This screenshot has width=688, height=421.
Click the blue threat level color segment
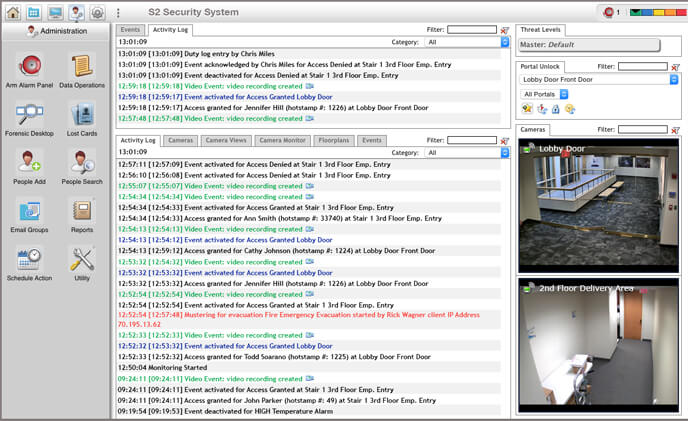click(647, 12)
